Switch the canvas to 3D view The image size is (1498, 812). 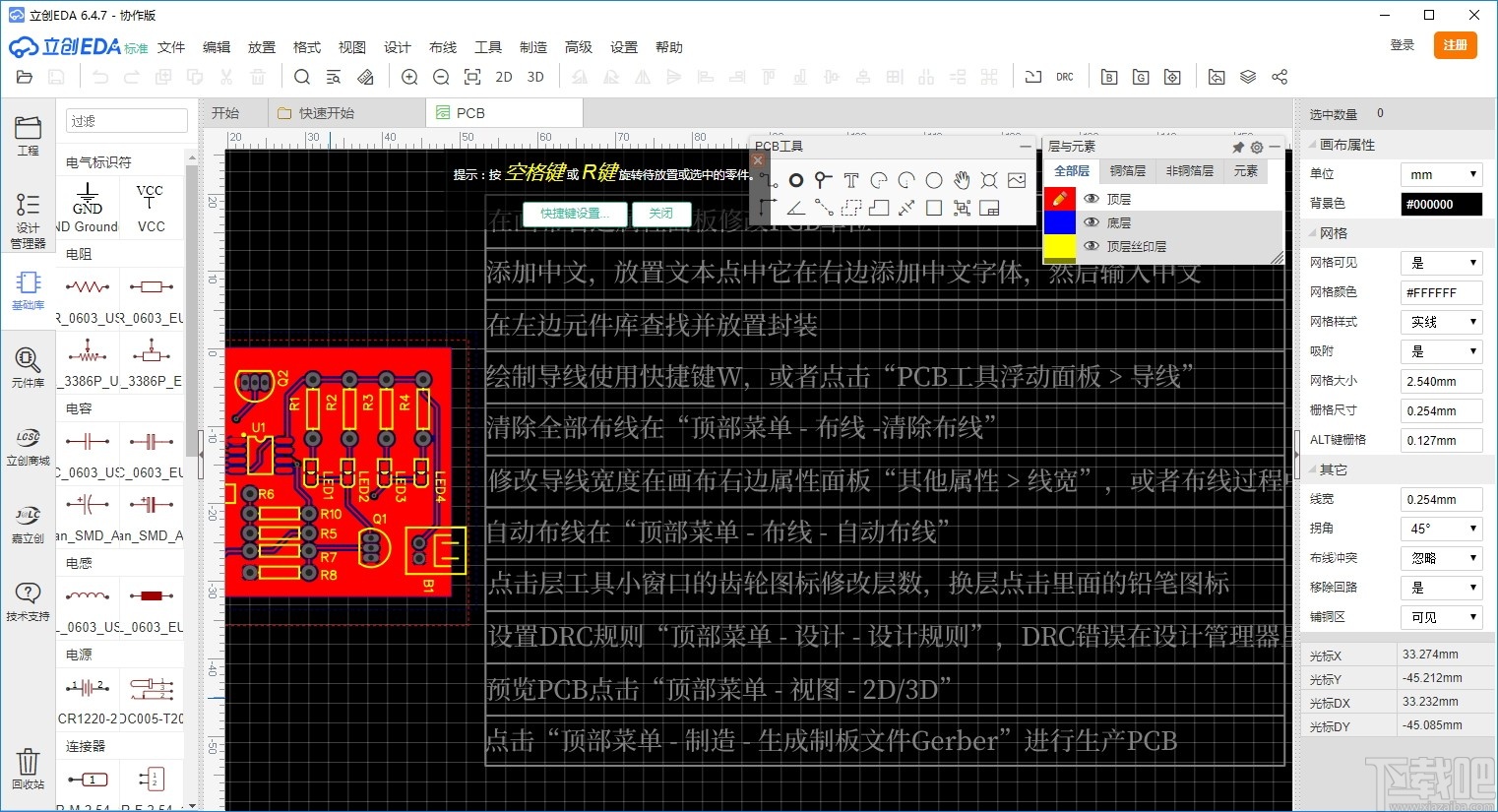pos(534,76)
